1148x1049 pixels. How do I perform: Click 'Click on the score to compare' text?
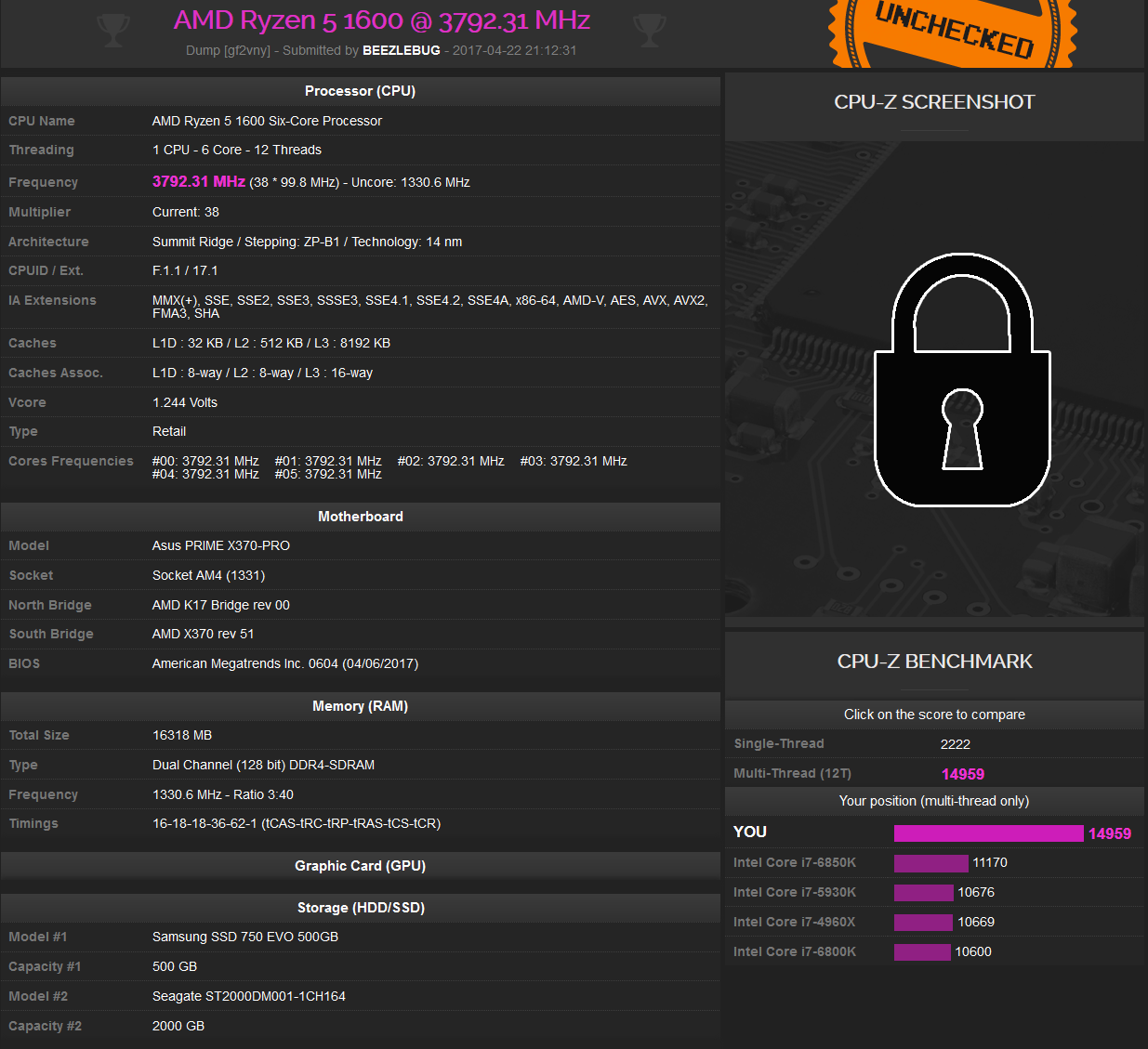(934, 715)
